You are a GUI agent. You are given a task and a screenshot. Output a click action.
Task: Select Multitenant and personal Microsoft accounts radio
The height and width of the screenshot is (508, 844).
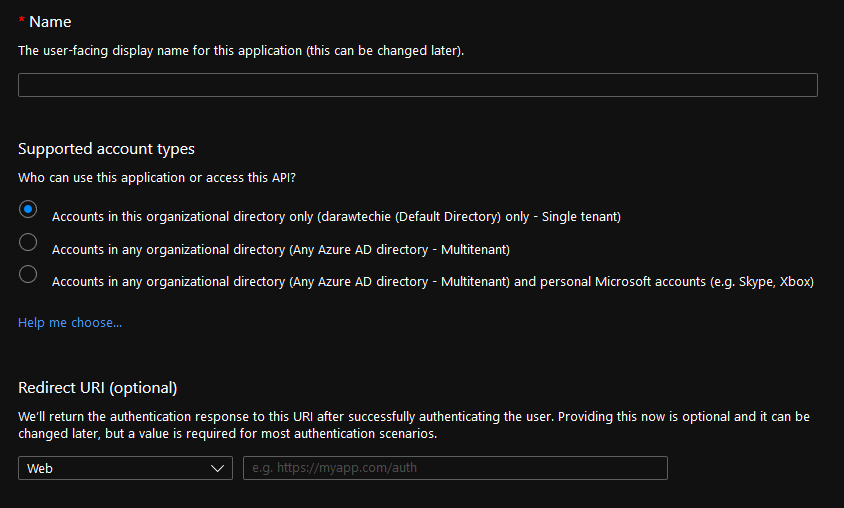click(28, 274)
